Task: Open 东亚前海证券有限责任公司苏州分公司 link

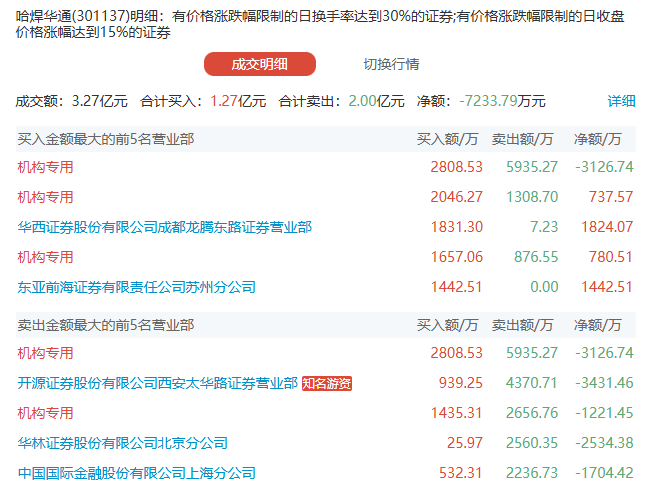Action: pos(137,287)
